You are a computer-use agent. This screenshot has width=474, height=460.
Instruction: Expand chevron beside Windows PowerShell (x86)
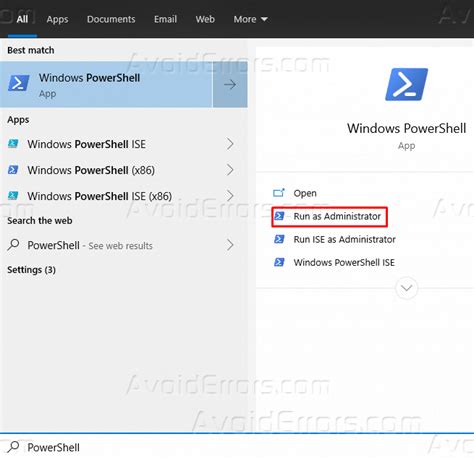pos(230,170)
